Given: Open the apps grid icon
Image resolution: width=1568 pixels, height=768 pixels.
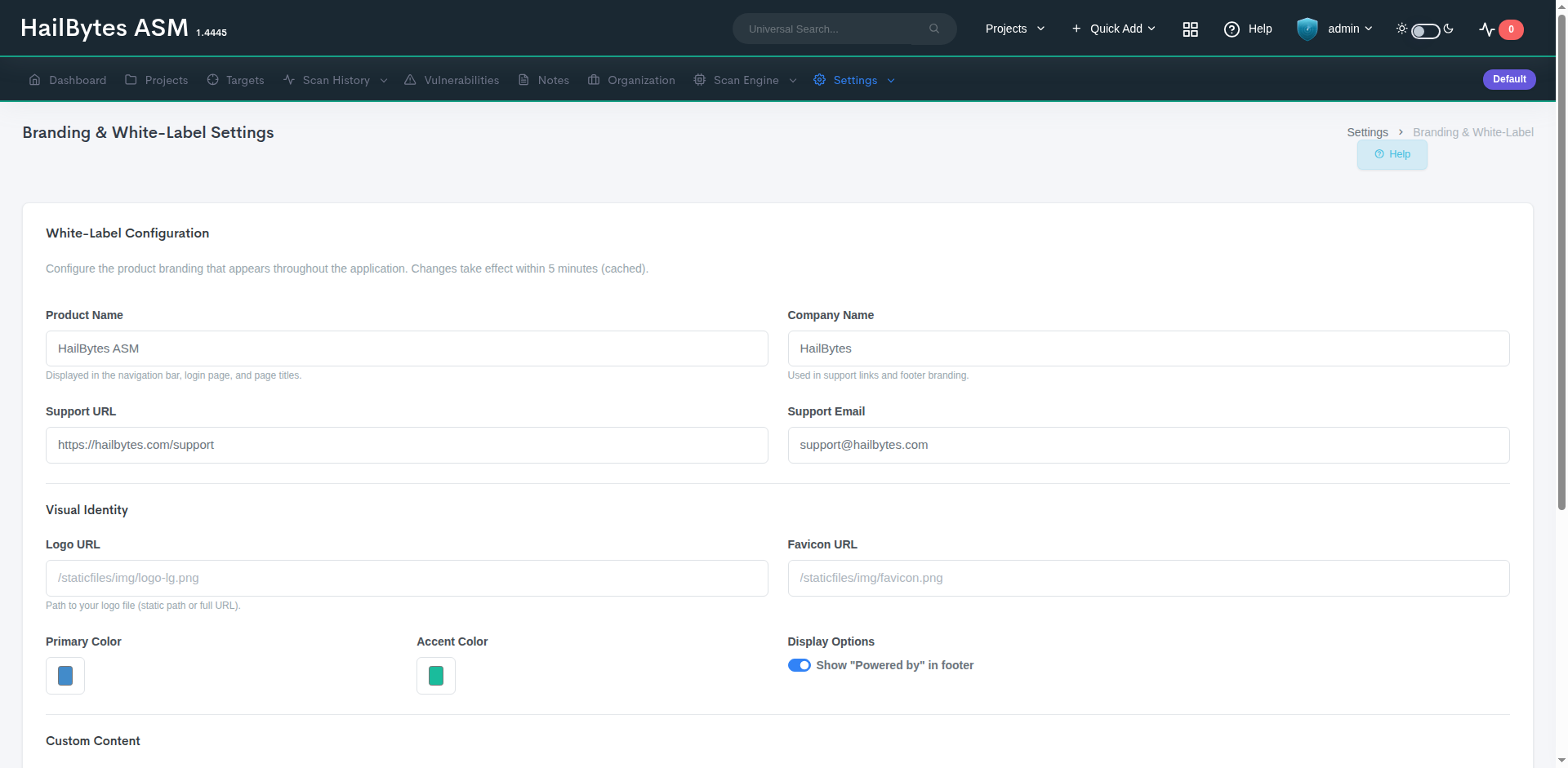Looking at the screenshot, I should coord(1191,29).
